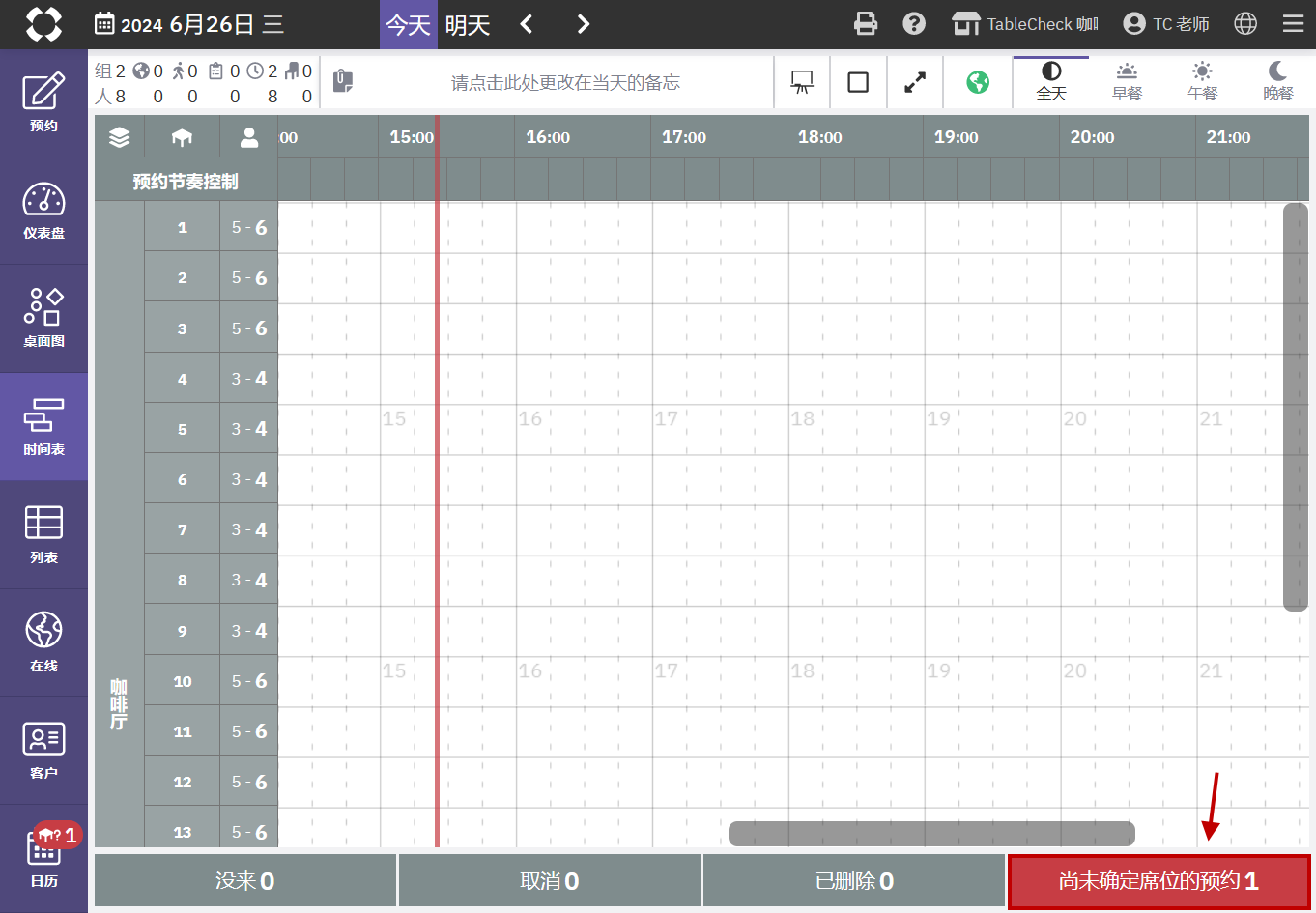Open the 在线 online sidebar item
Image resolution: width=1316 pixels, height=913 pixels.
(43, 643)
